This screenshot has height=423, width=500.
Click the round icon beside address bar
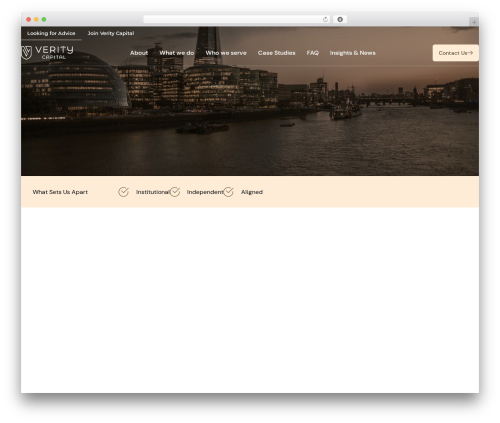click(x=340, y=19)
